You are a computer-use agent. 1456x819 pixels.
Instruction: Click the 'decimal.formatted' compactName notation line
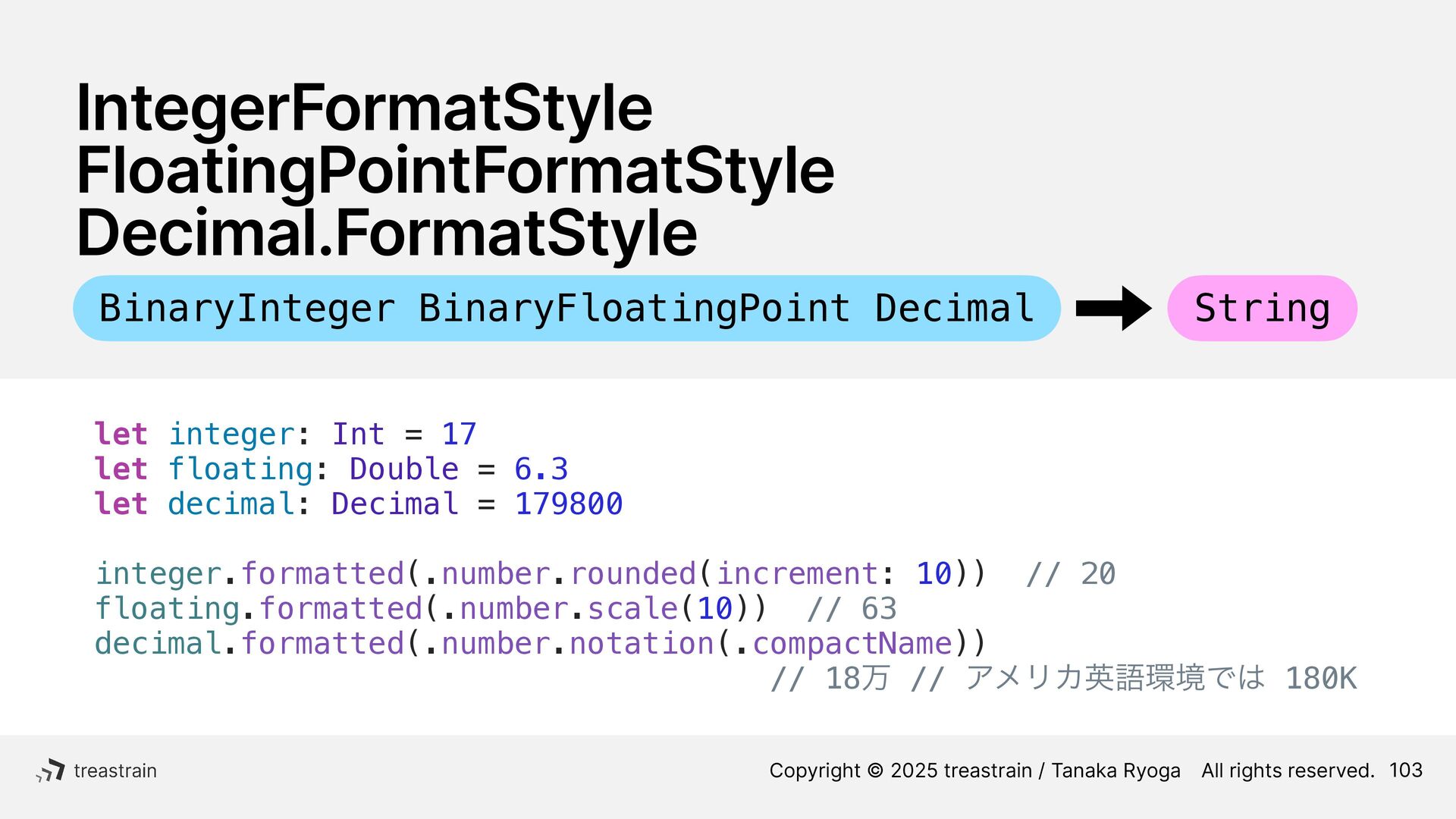tap(541, 644)
